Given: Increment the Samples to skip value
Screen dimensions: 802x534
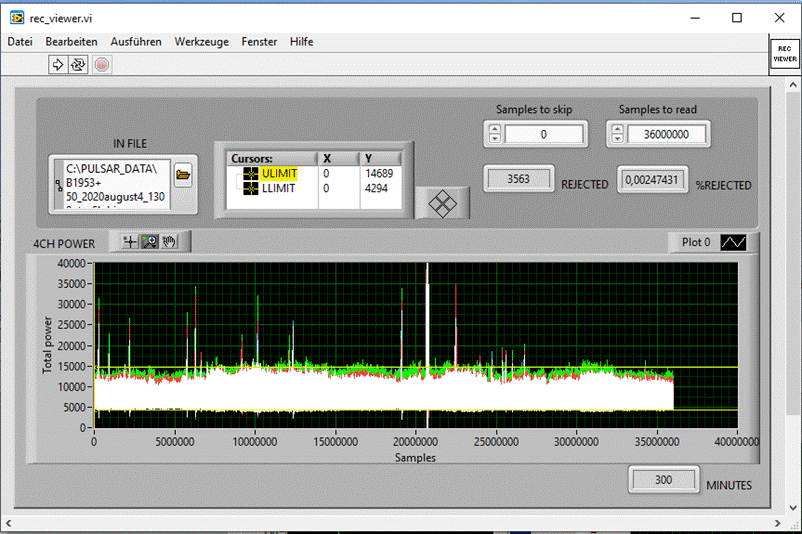Looking at the screenshot, I should [x=495, y=129].
